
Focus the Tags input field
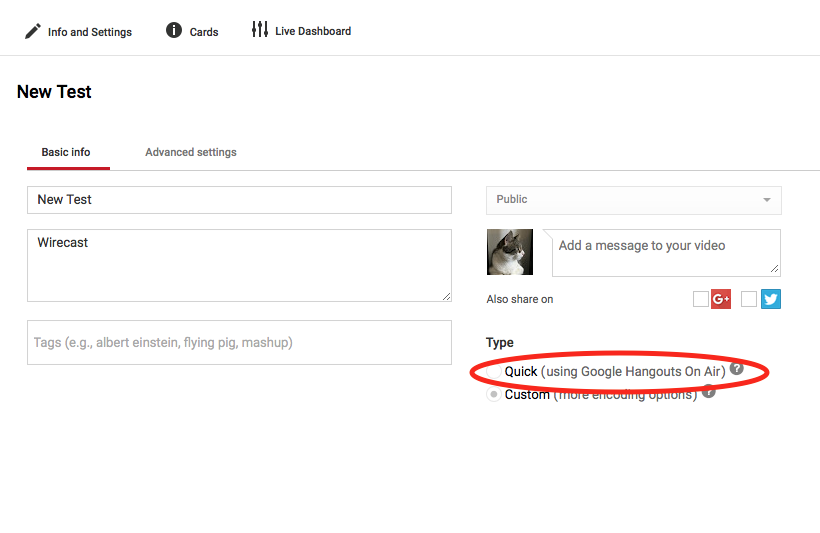click(x=239, y=342)
